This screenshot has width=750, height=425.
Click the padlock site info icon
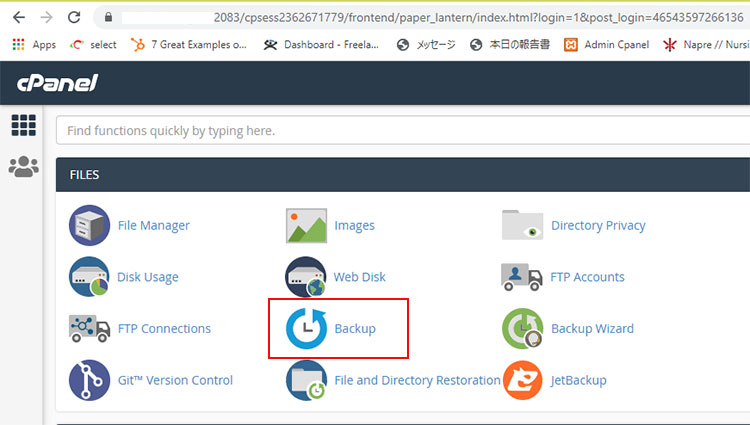[109, 18]
